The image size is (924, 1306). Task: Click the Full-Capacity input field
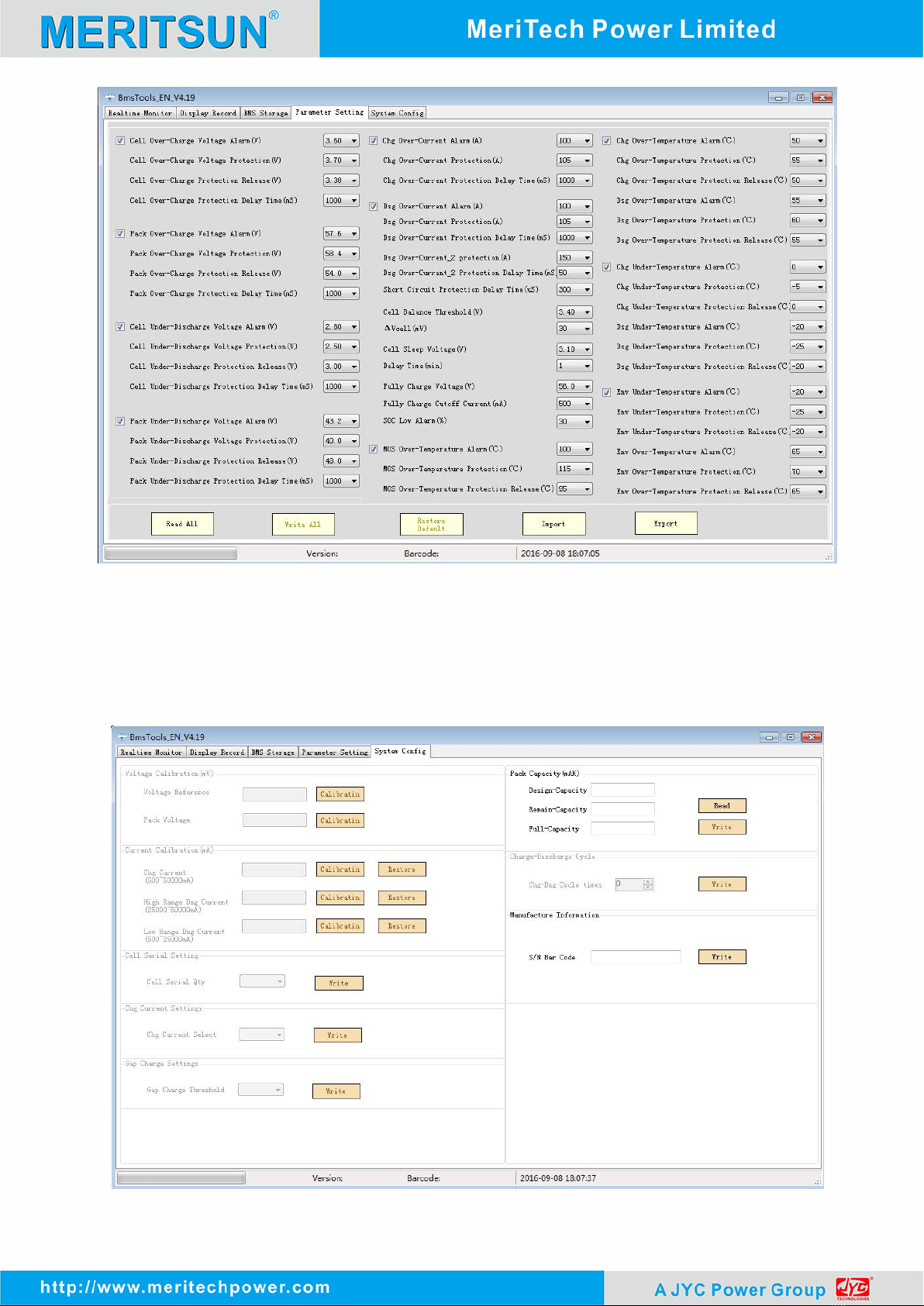point(622,829)
